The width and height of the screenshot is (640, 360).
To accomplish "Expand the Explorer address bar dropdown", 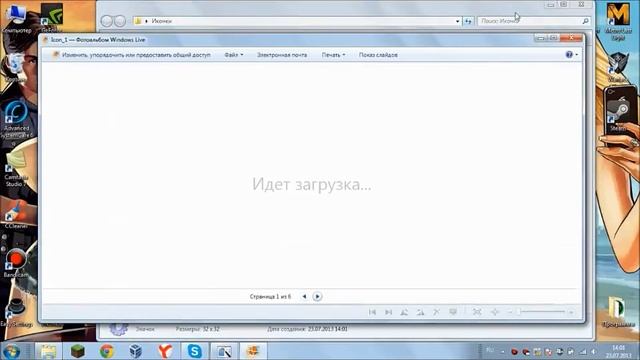I will point(457,21).
